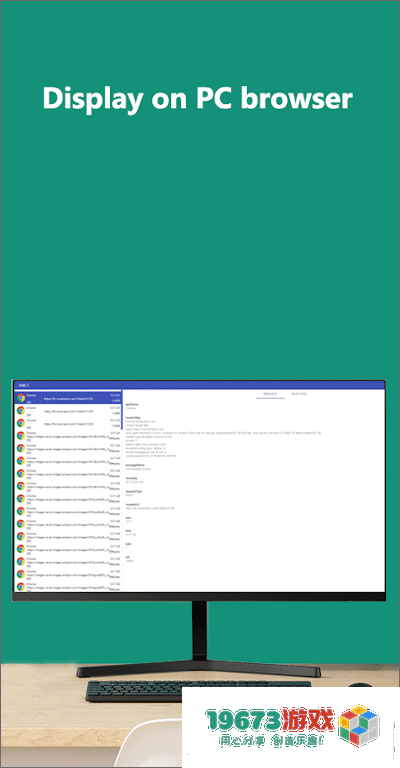Click the Chrome icon in the third request row

21,423
